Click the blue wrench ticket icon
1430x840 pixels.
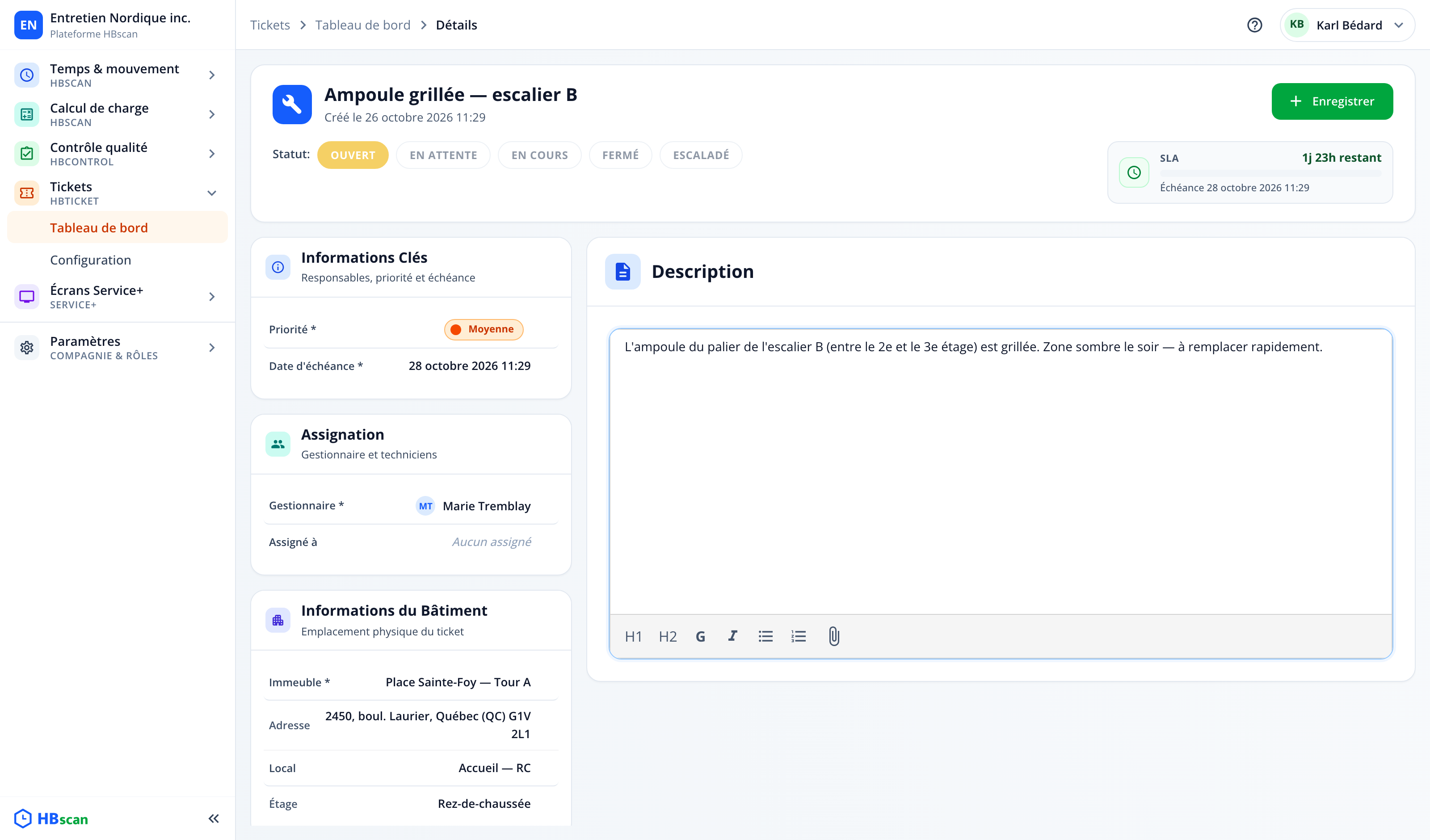(292, 105)
